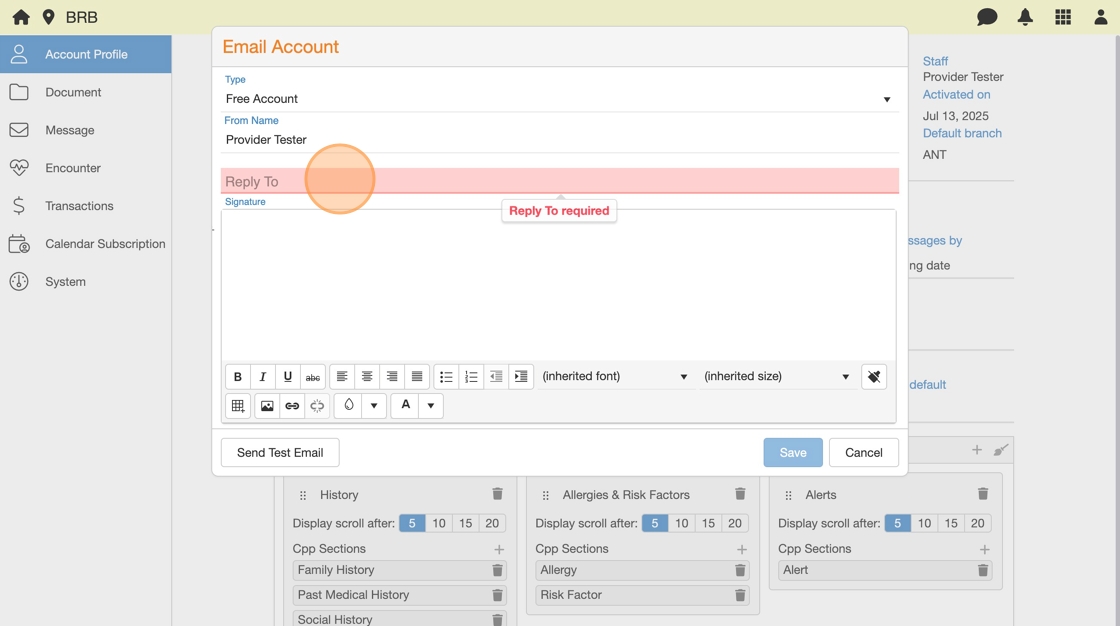Expand the inherited font dropdown
Viewport: 1120px width, 626px height.
point(614,377)
